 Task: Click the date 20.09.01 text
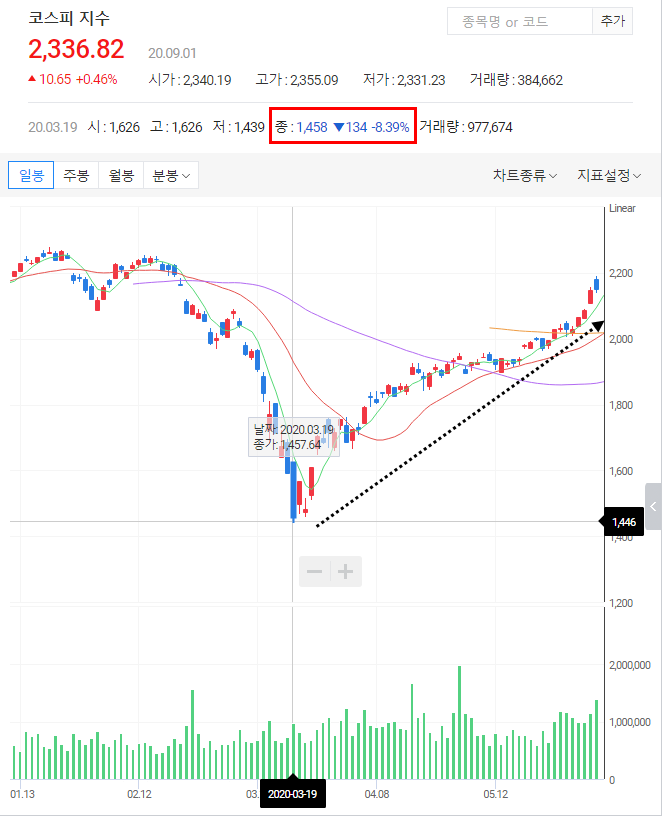[x=172, y=53]
